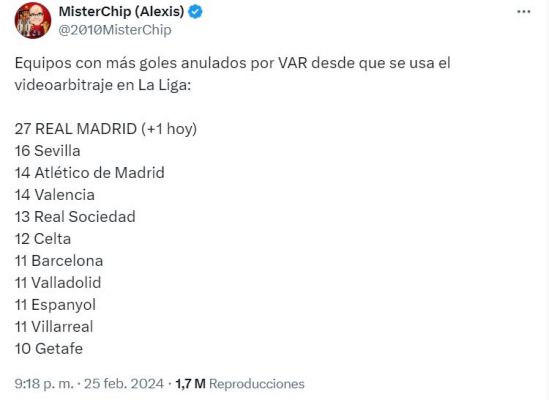Screen dimensions: 549x400
Task: Click the 11 Villarreal line
Action: tap(54, 327)
